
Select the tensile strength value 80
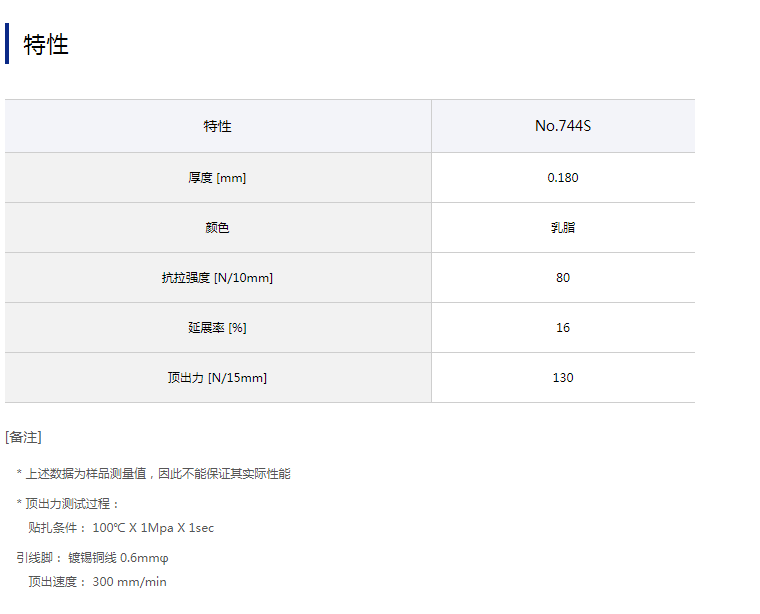click(562, 278)
